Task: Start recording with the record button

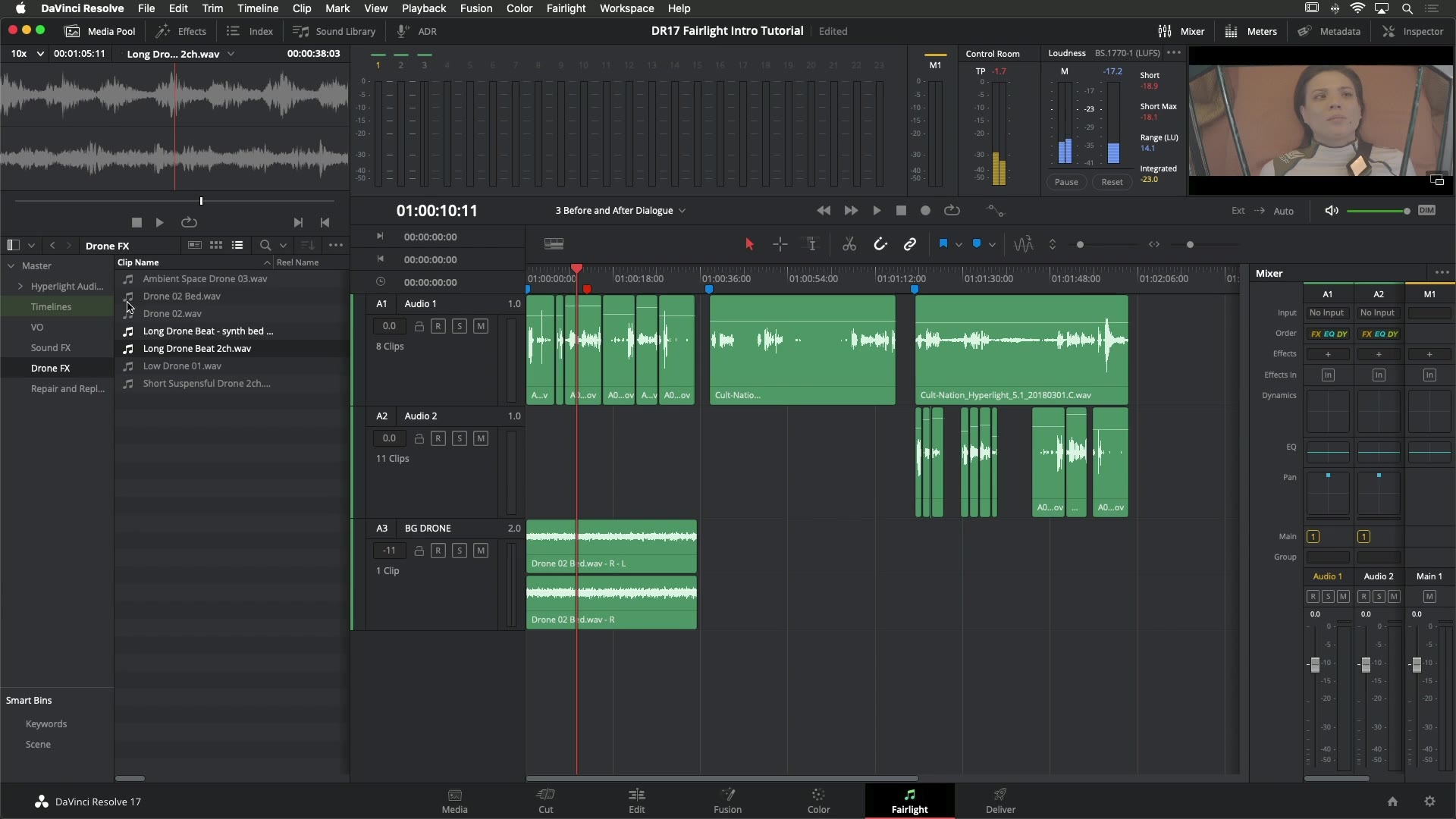Action: coord(925,211)
